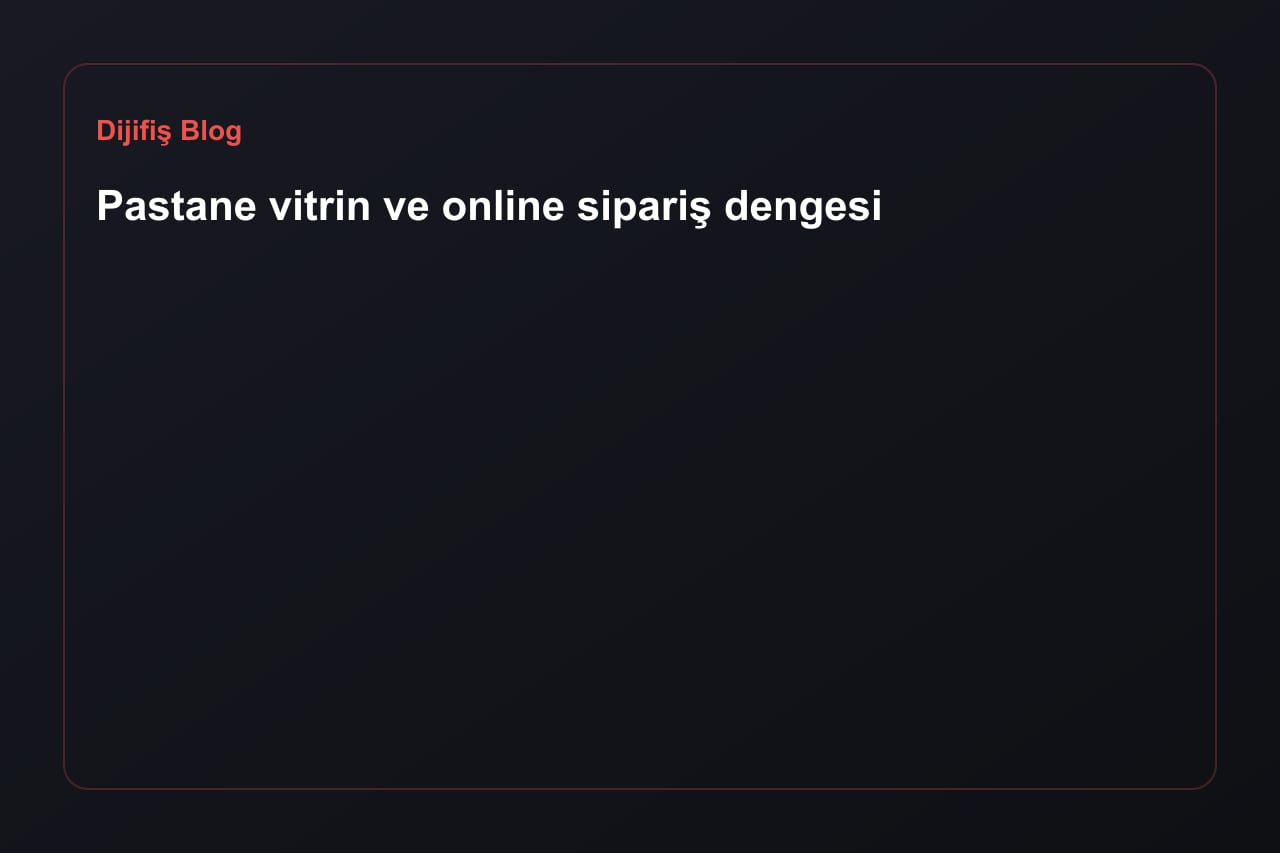Click the word Dijifiş in red label

(x=134, y=131)
